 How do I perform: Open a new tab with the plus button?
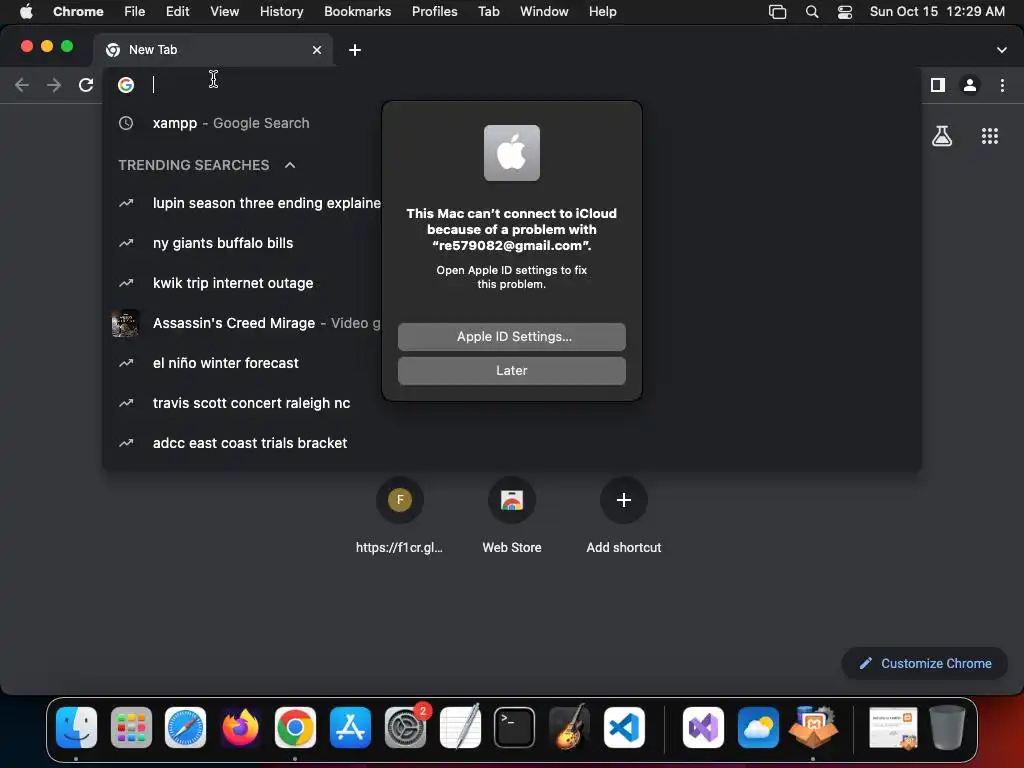[x=355, y=50]
